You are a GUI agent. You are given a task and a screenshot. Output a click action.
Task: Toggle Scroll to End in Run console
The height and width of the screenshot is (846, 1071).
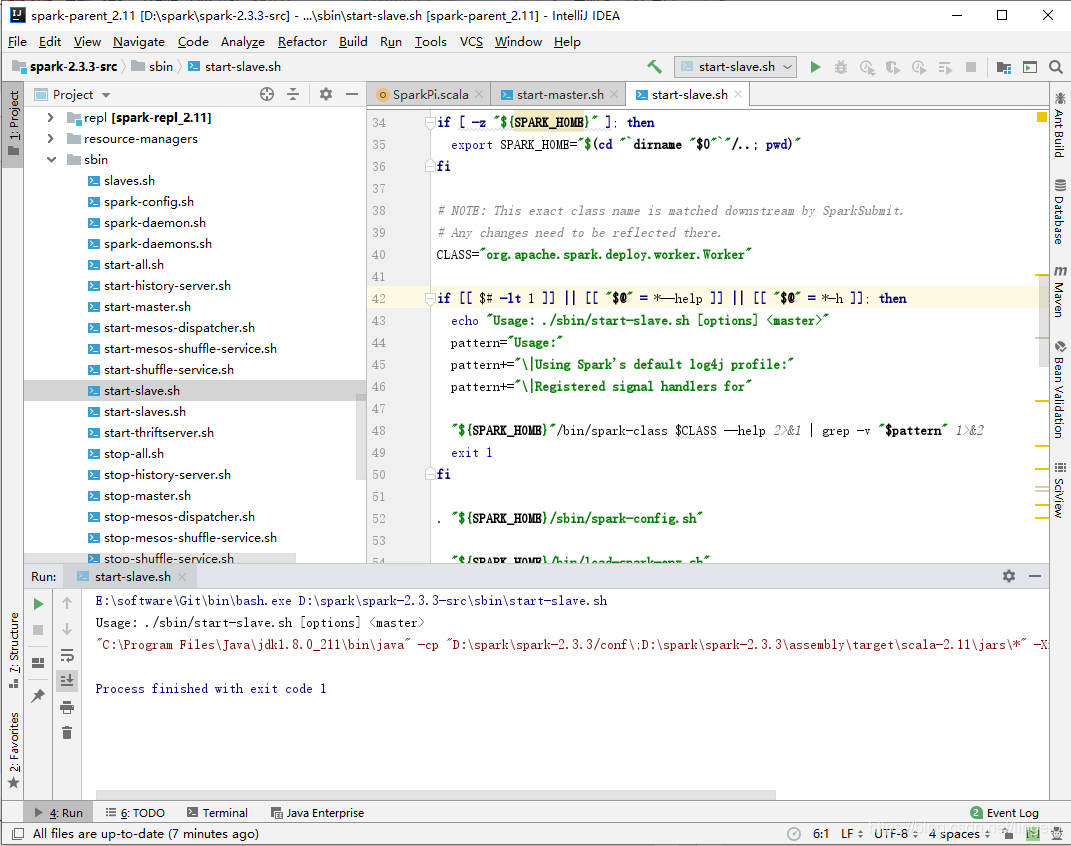pos(67,680)
